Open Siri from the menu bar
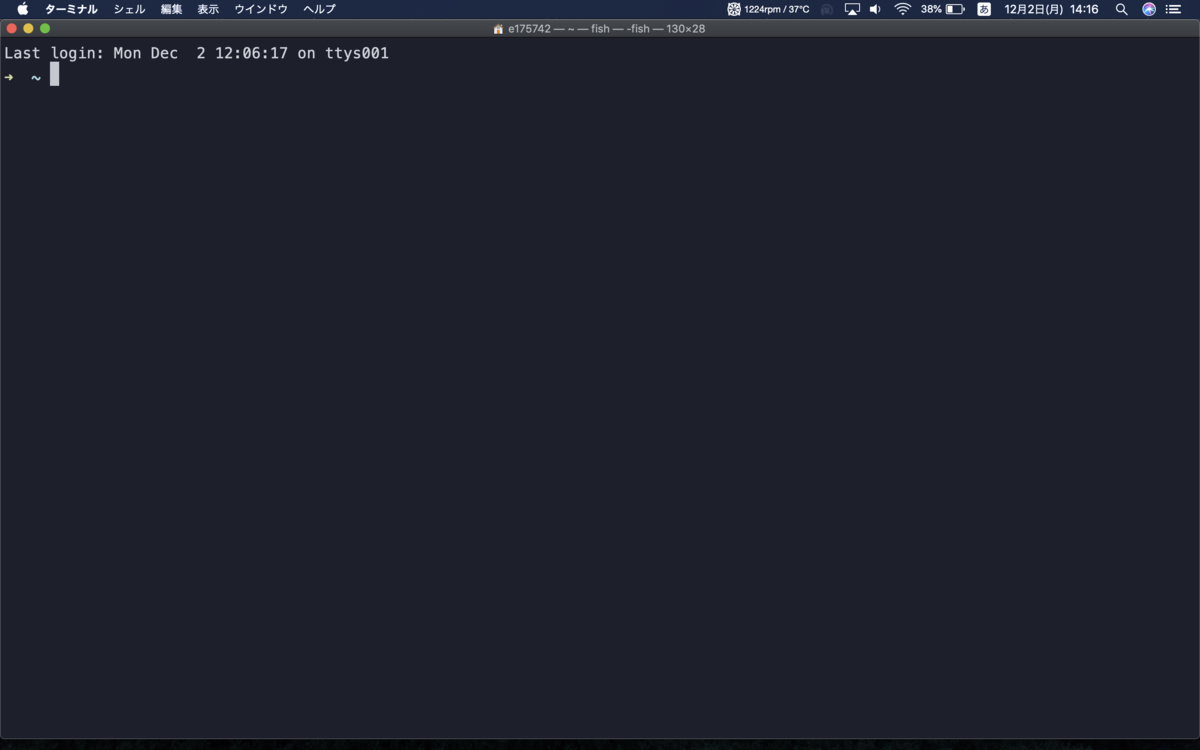The image size is (1200, 750). pyautogui.click(x=1149, y=9)
